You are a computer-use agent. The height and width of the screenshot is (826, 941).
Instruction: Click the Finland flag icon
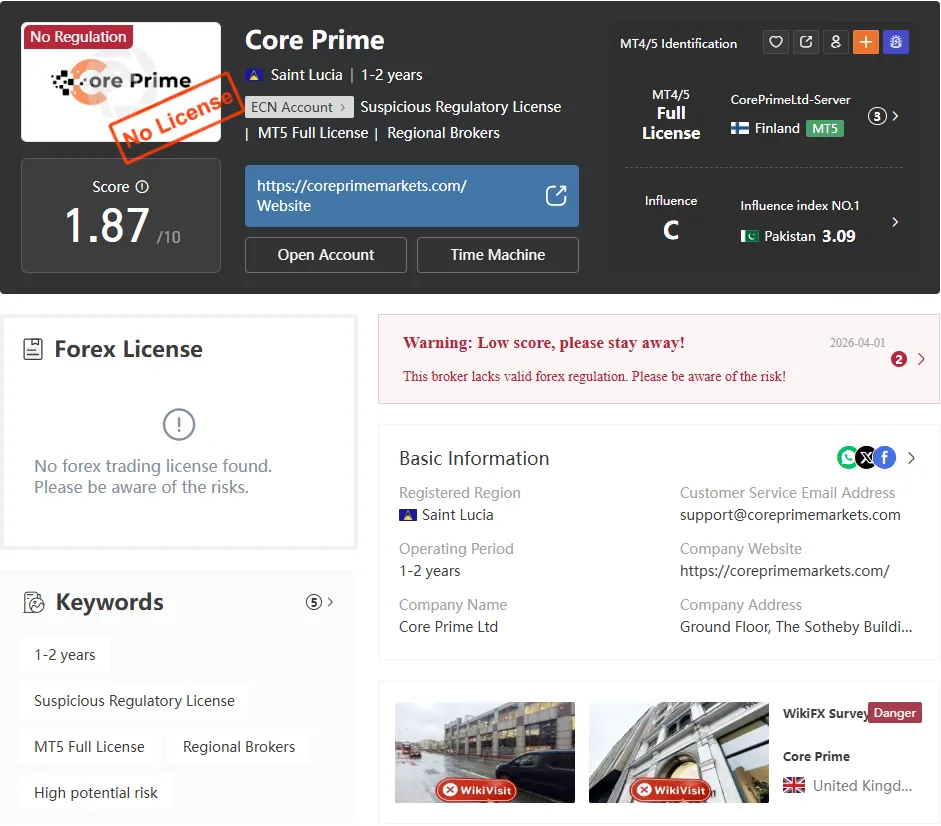(739, 128)
